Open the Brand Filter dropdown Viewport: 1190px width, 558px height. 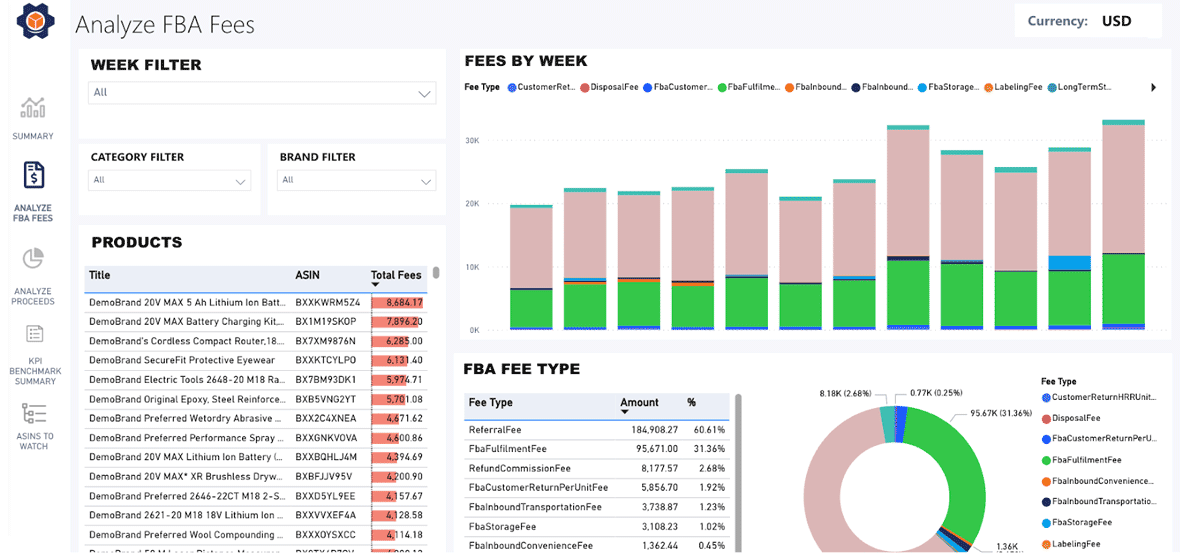(427, 182)
